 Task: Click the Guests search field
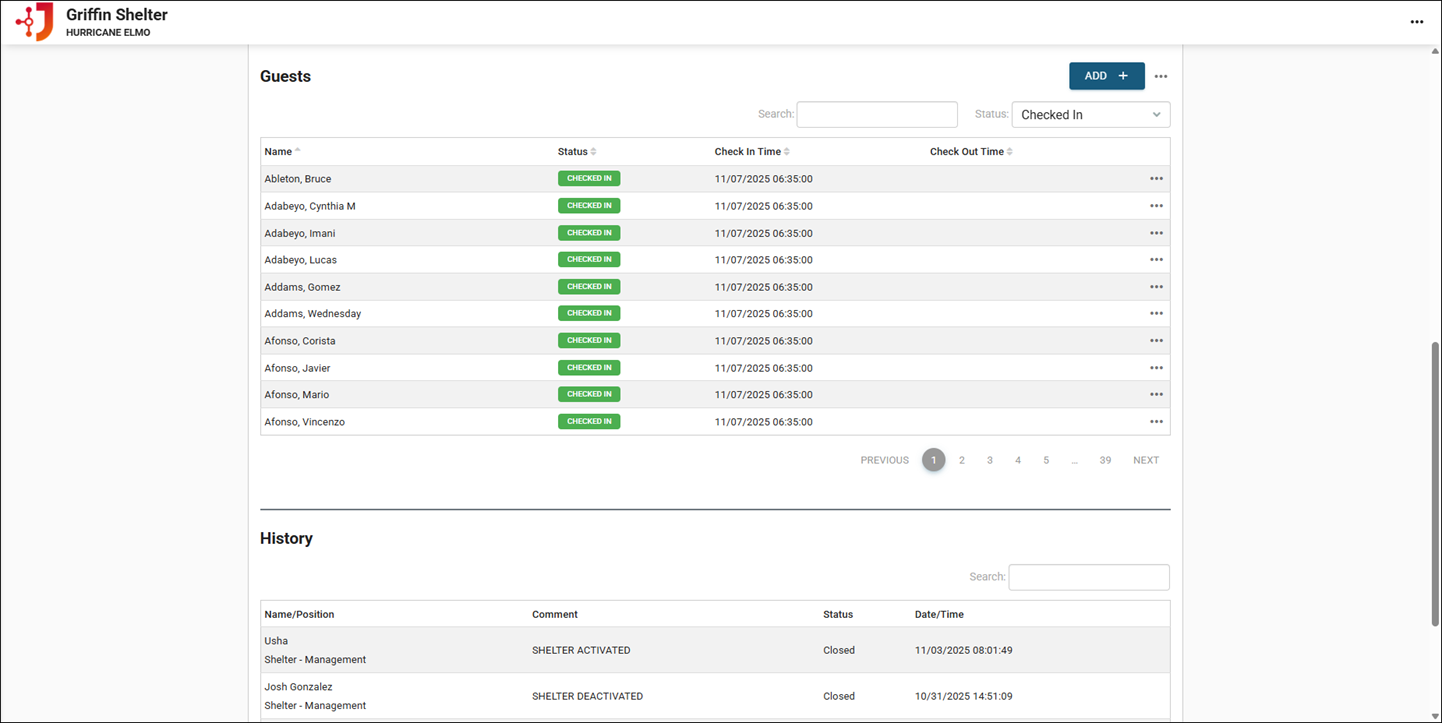click(877, 115)
